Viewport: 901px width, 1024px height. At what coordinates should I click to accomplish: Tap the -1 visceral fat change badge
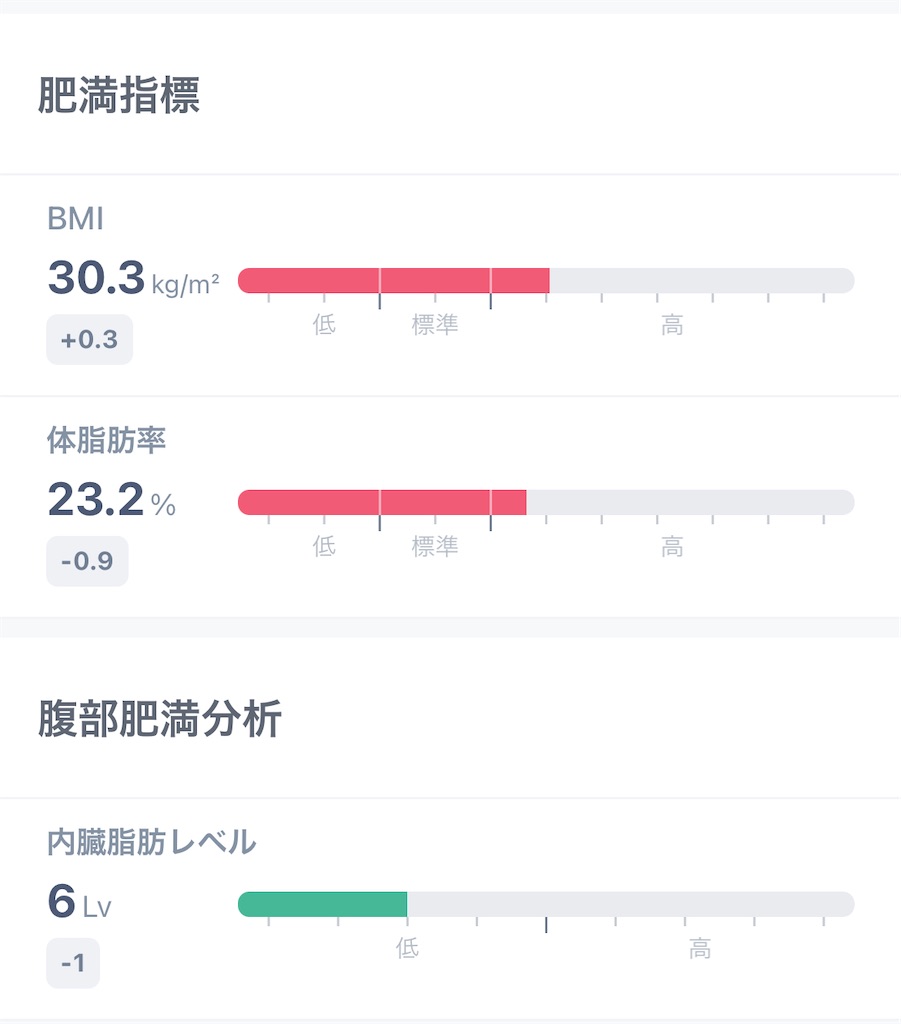pyautogui.click(x=73, y=963)
